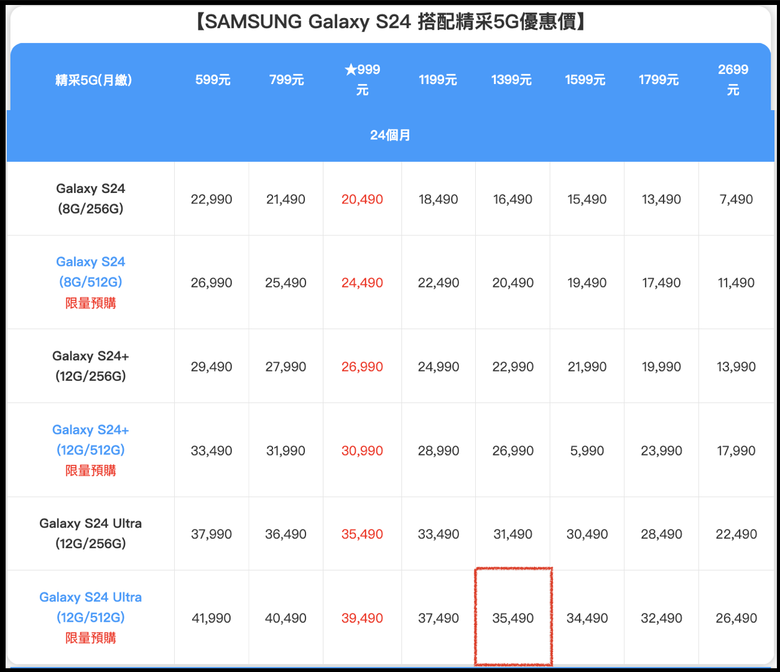Click the 21,990 price cell
The width and height of the screenshot is (780, 672).
point(587,367)
